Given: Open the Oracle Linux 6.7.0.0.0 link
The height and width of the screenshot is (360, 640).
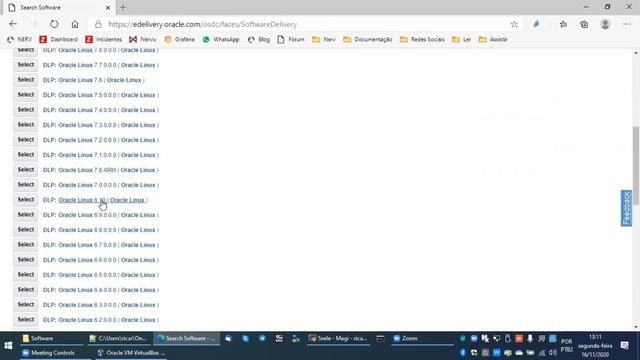Looking at the screenshot, I should coord(108,245).
